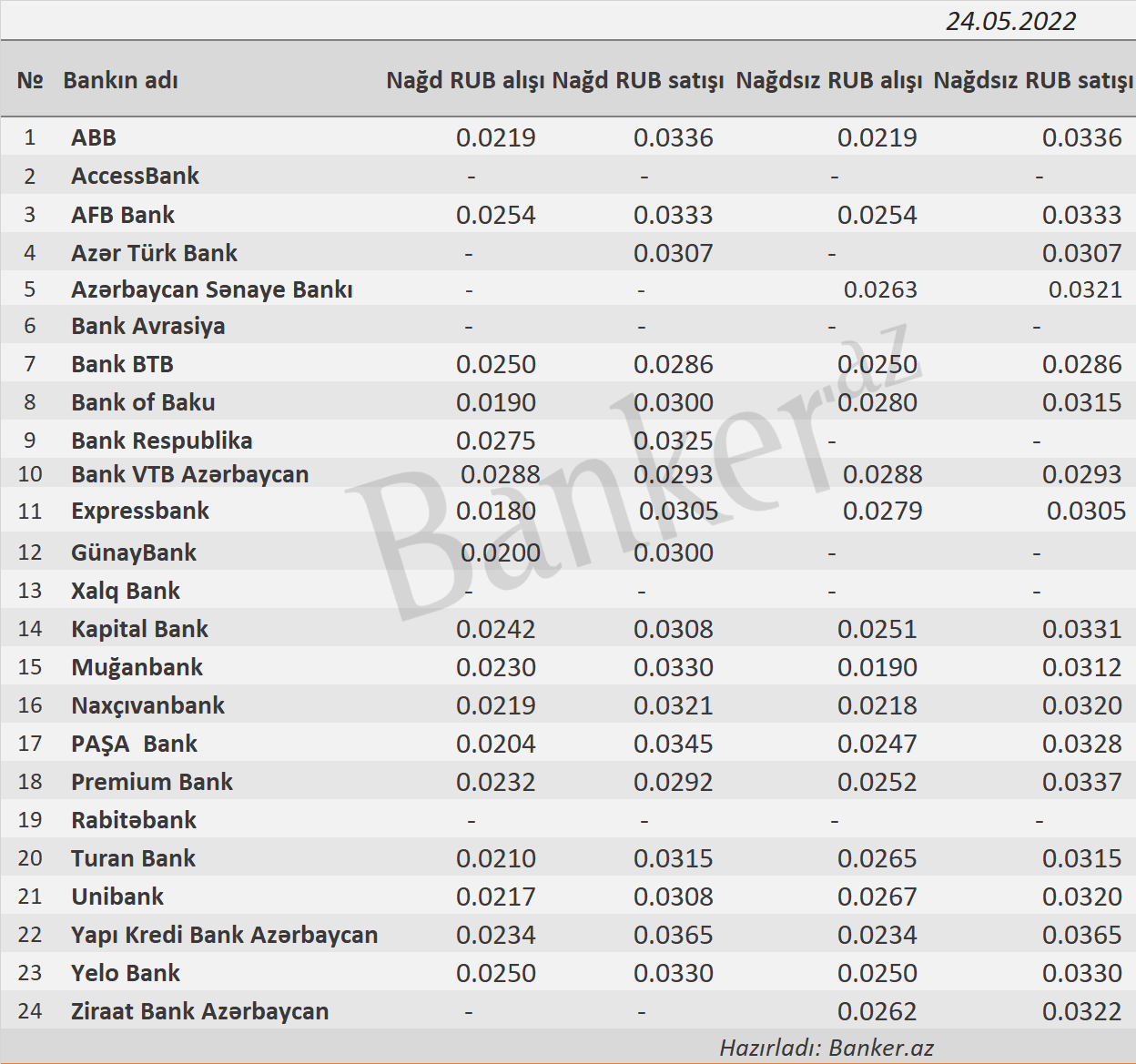The height and width of the screenshot is (1064, 1136).
Task: Select Premium Bank cash sell 0.0292
Action: tap(674, 782)
